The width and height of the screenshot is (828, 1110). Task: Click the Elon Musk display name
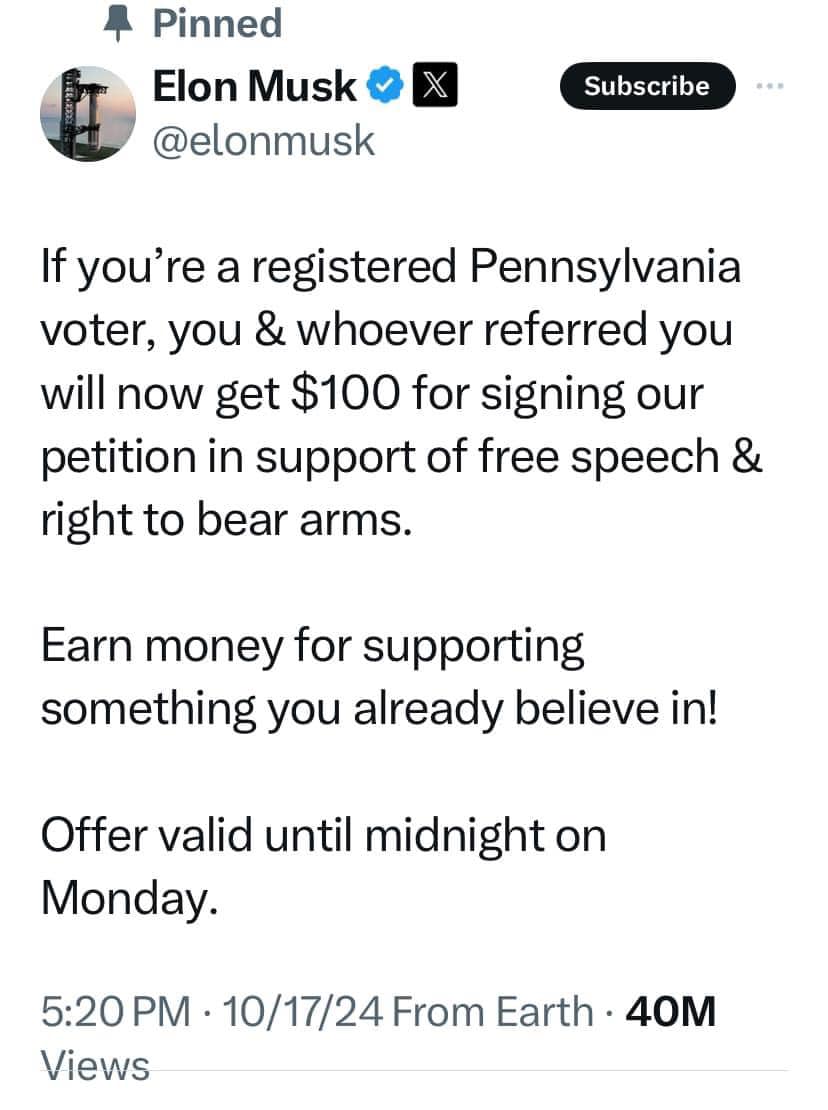[x=254, y=88]
